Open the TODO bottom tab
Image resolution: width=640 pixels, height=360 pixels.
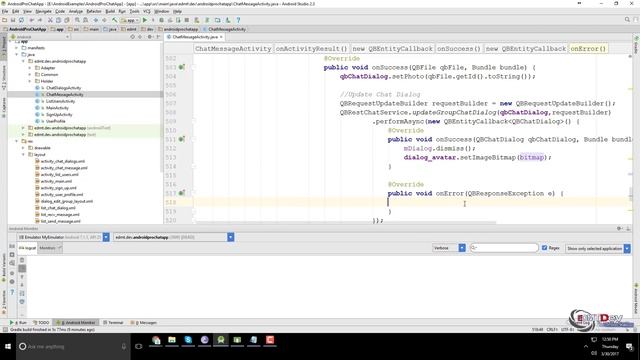pos(41,322)
